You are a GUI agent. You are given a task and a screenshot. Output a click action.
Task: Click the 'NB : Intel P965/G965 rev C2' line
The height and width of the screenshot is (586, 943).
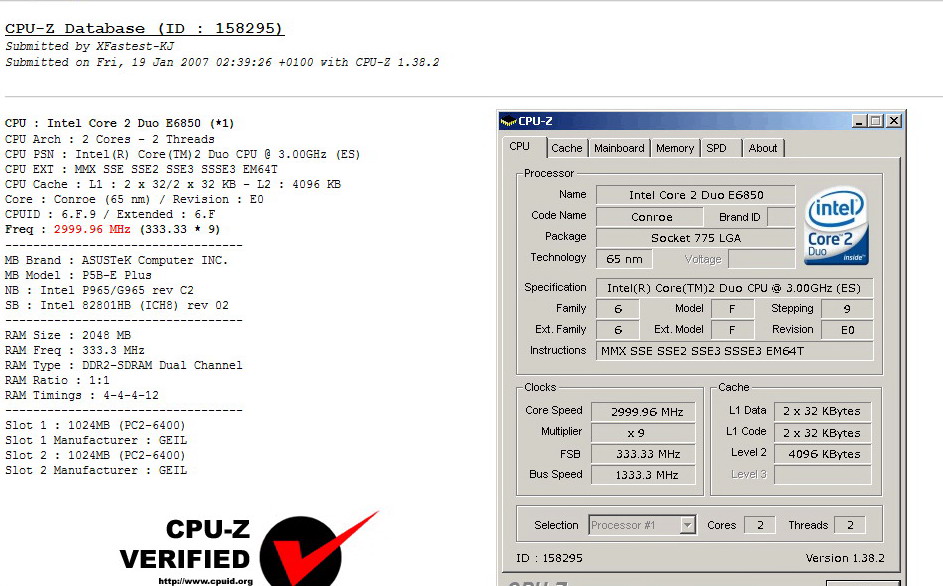[x=99, y=290]
